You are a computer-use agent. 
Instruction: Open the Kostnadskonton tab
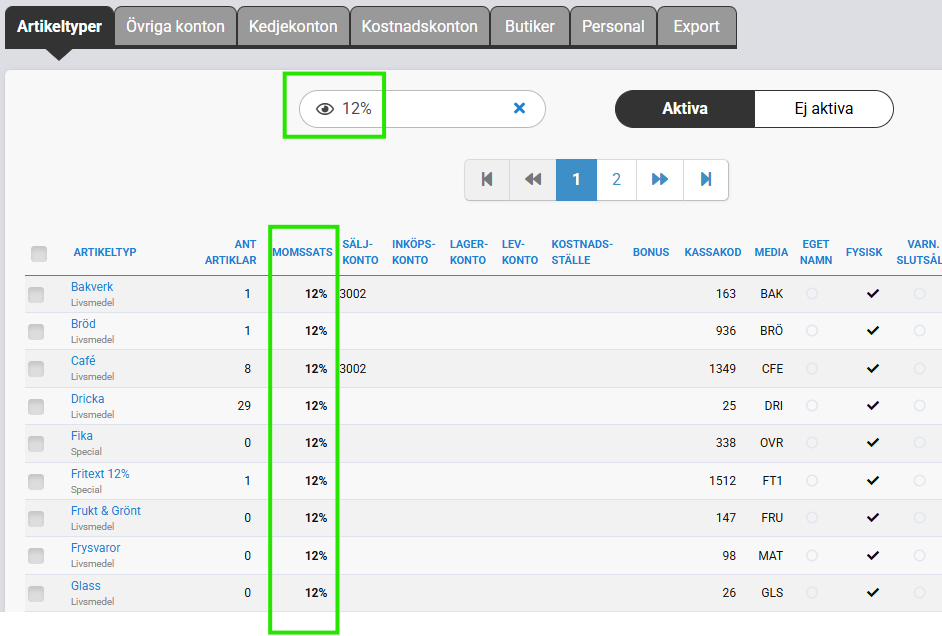pos(419,27)
